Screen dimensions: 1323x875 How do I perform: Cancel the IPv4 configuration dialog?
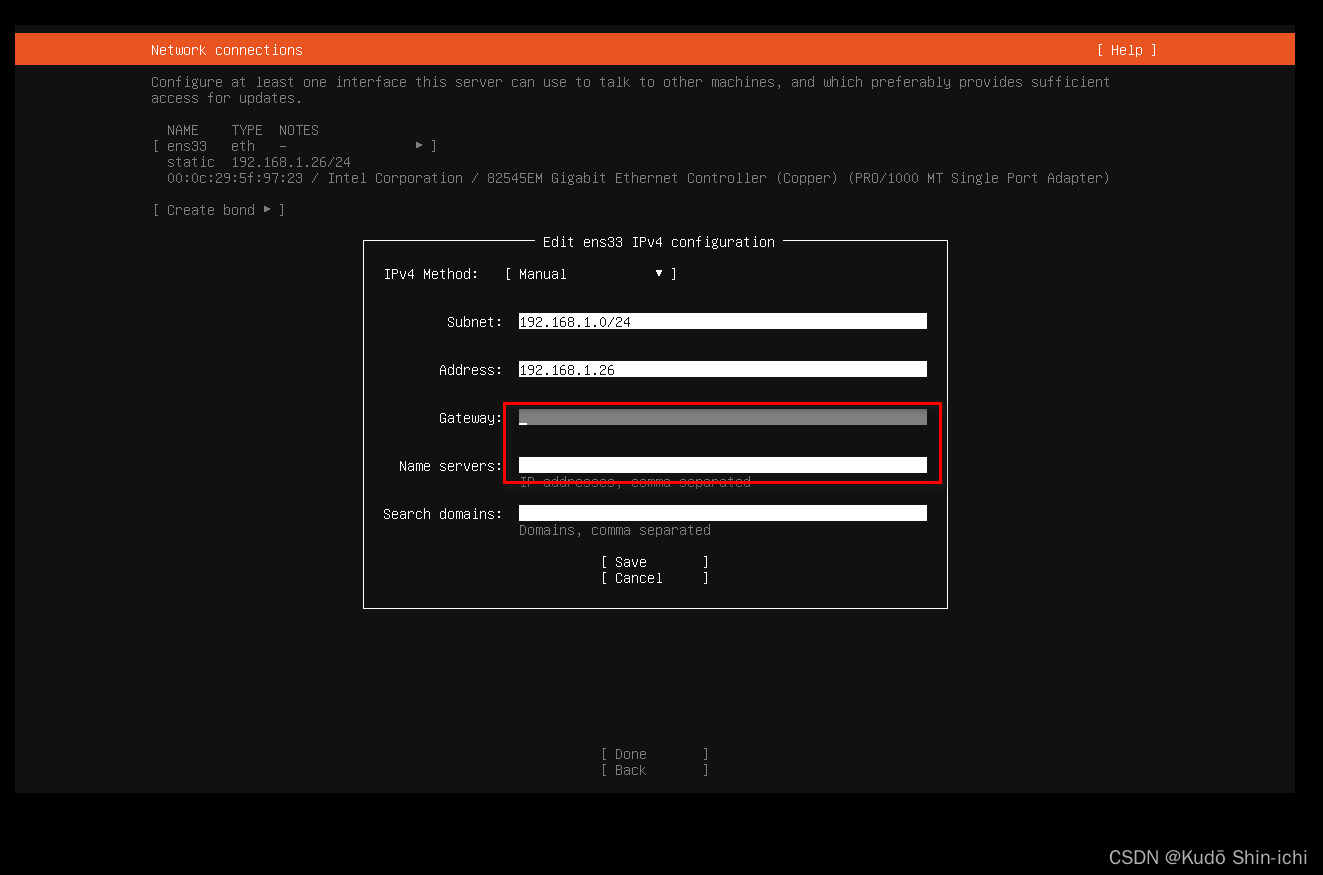(655, 578)
